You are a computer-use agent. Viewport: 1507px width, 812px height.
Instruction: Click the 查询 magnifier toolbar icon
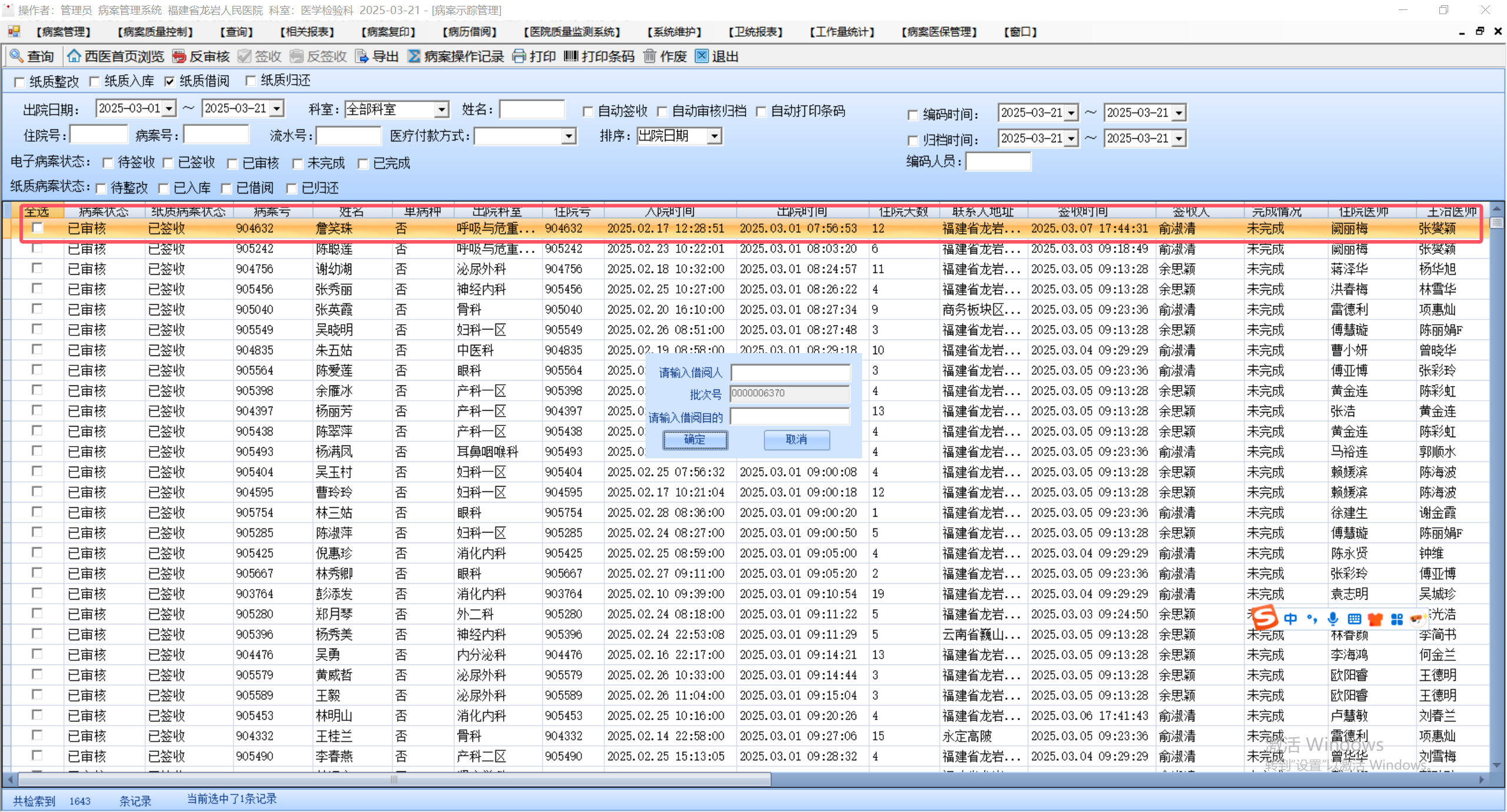coord(16,56)
